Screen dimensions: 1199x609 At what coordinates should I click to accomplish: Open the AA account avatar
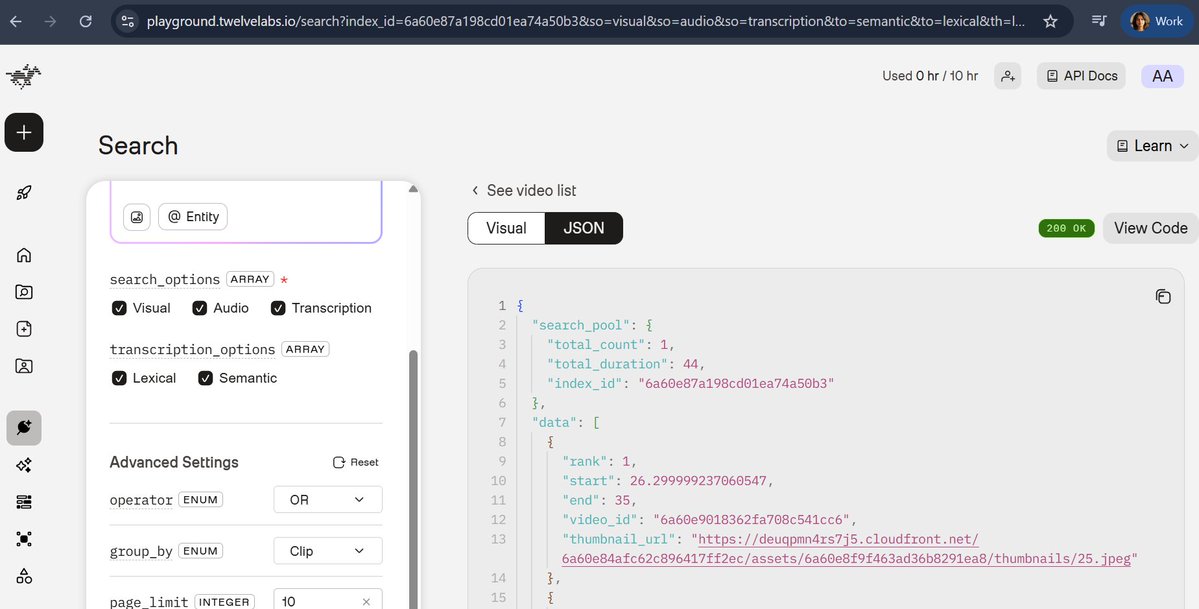coord(1162,76)
